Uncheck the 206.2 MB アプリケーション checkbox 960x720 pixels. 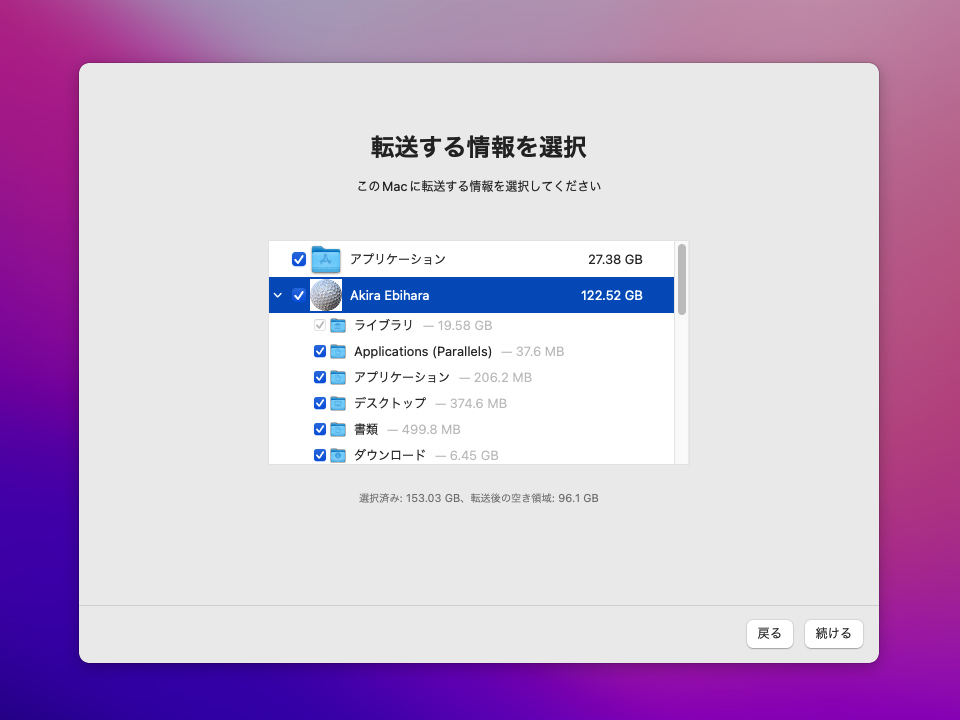320,377
